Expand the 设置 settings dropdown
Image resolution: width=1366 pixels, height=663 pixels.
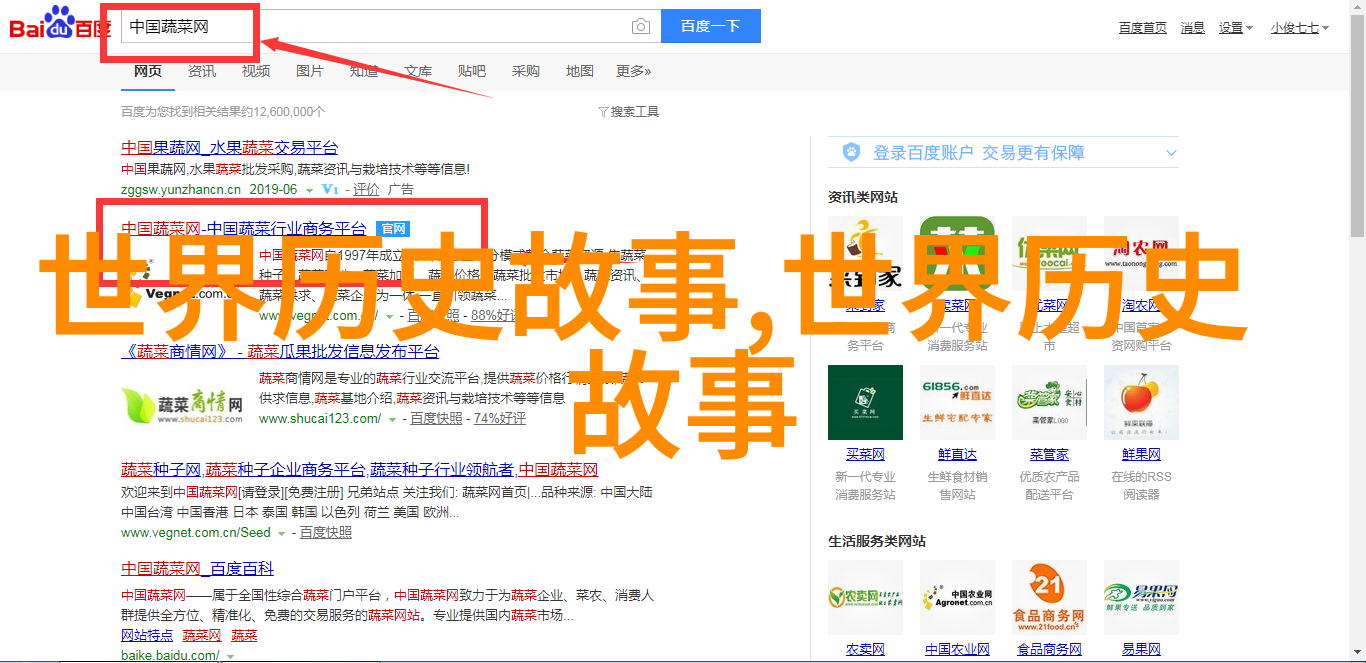[1235, 28]
